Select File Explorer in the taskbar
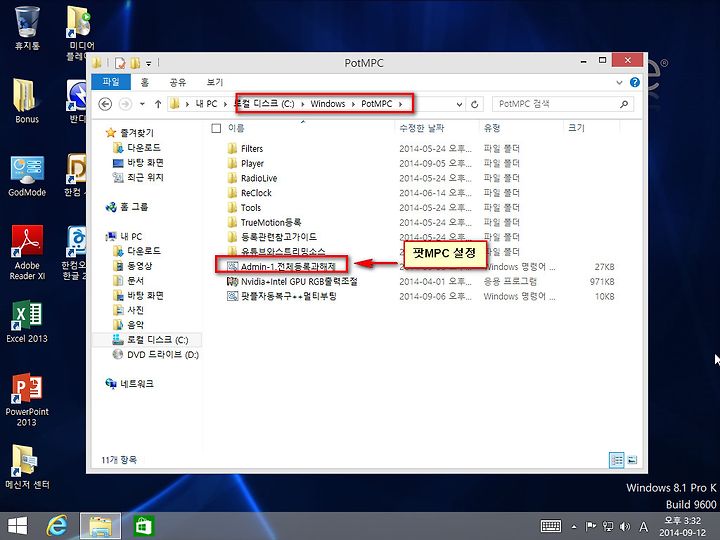Image resolution: width=720 pixels, height=540 pixels. click(100, 526)
